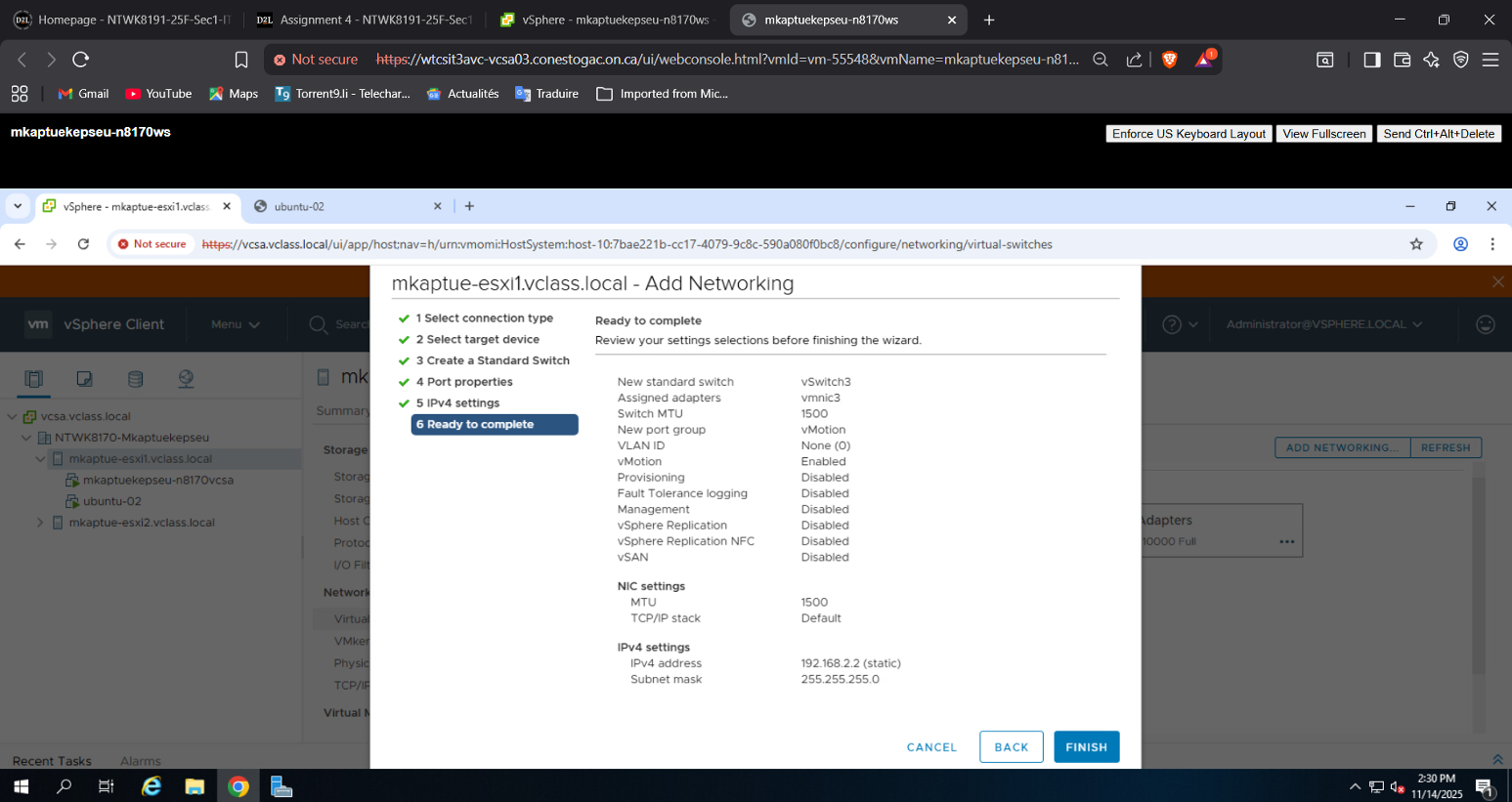Image resolution: width=1512 pixels, height=802 pixels.
Task: Click the Finish button in wizard
Action: point(1086,747)
